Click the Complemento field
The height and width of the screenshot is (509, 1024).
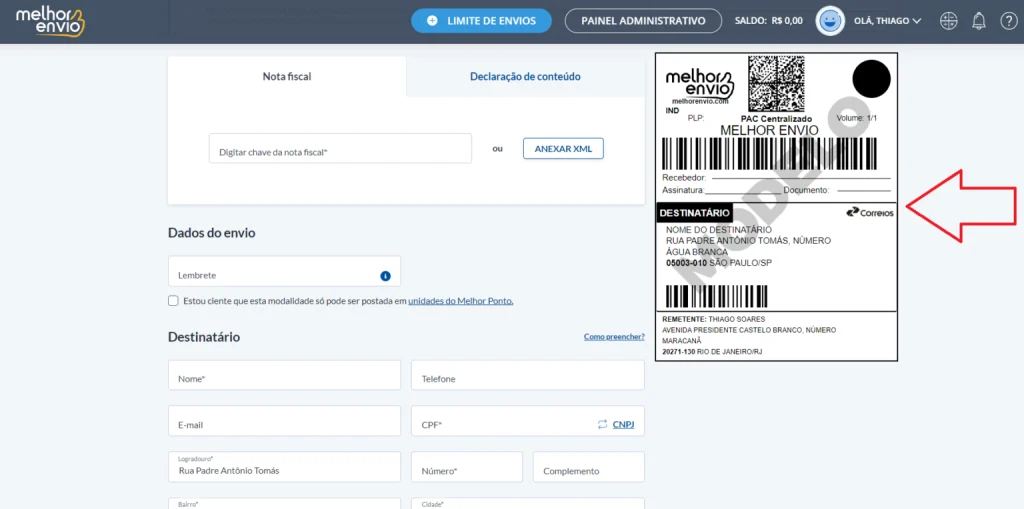pyautogui.click(x=589, y=467)
